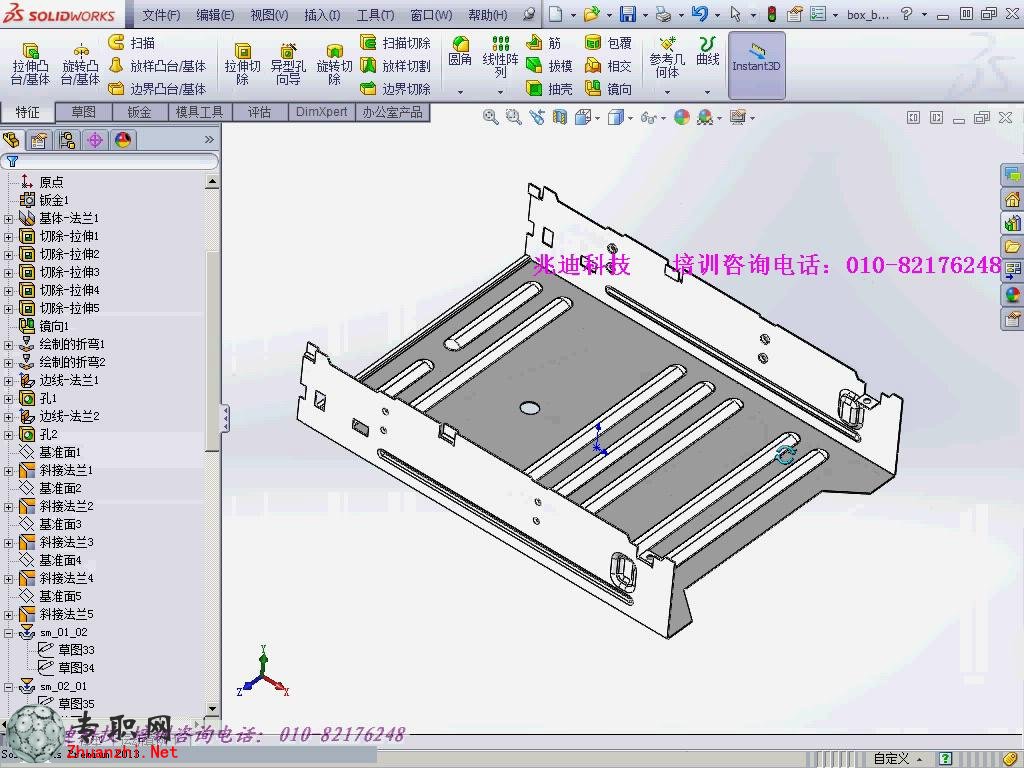The height and width of the screenshot is (768, 1024).
Task: Open the 文件(F) menu
Action: 161,14
